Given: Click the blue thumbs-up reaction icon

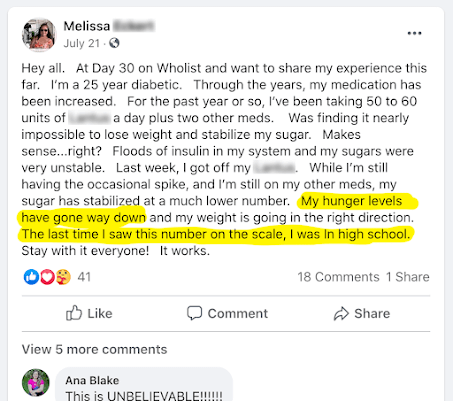Looking at the screenshot, I should pyautogui.click(x=31, y=277).
